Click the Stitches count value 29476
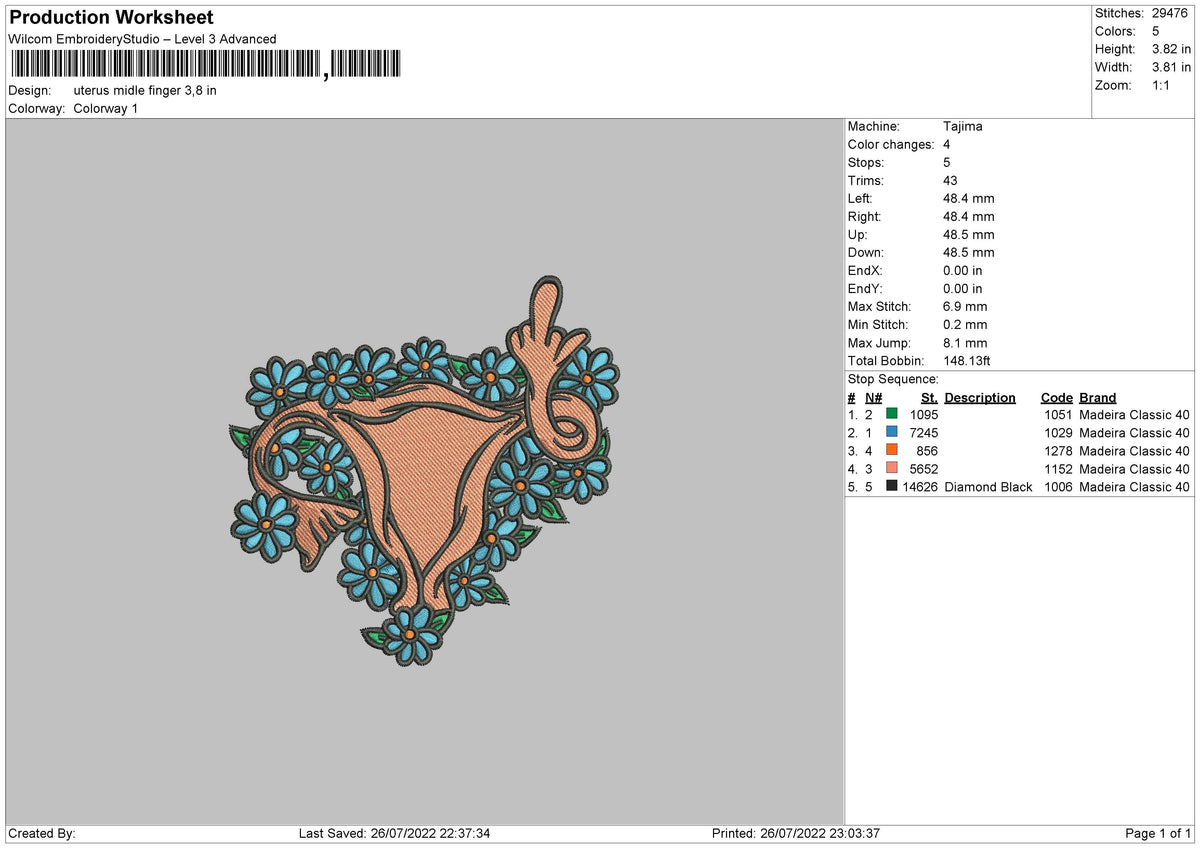Image resolution: width=1200 pixels, height=848 pixels. [1171, 13]
